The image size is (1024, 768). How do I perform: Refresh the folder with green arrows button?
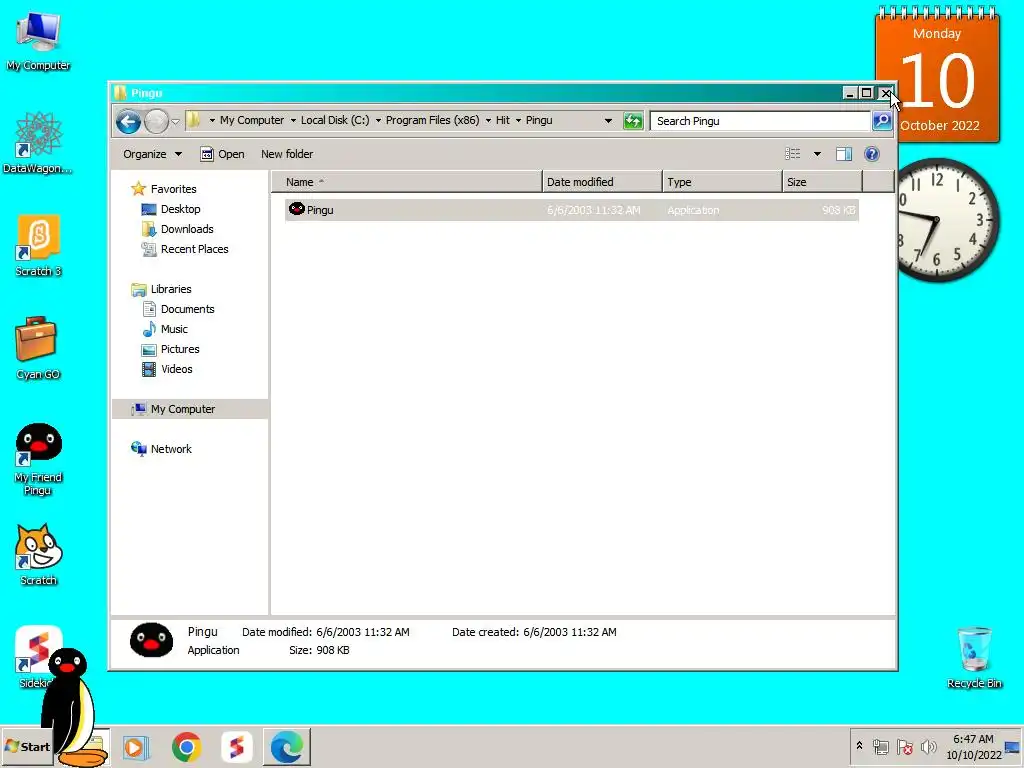[633, 121]
